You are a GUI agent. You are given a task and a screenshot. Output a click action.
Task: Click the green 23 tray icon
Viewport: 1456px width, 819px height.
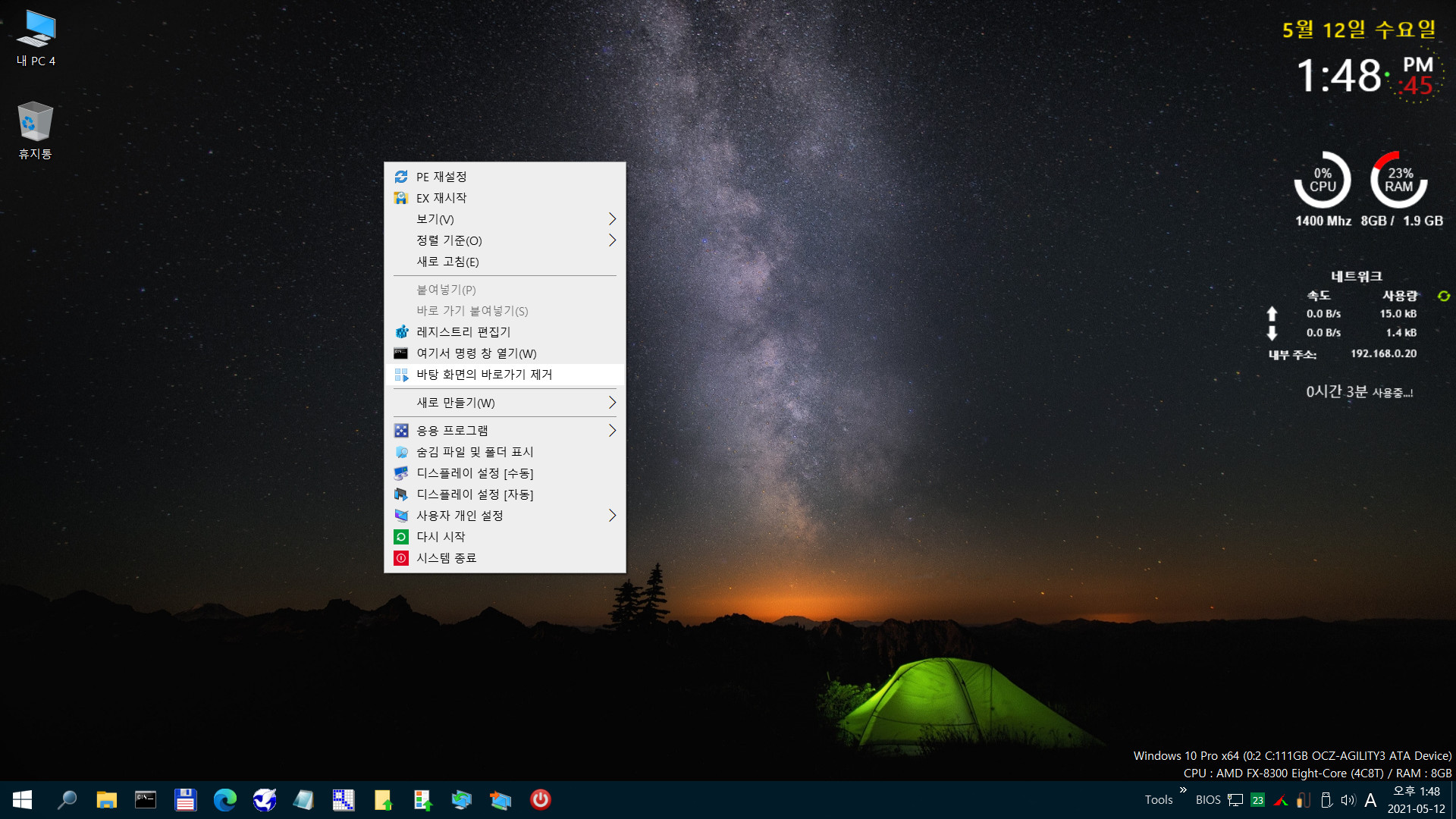pos(1258,800)
